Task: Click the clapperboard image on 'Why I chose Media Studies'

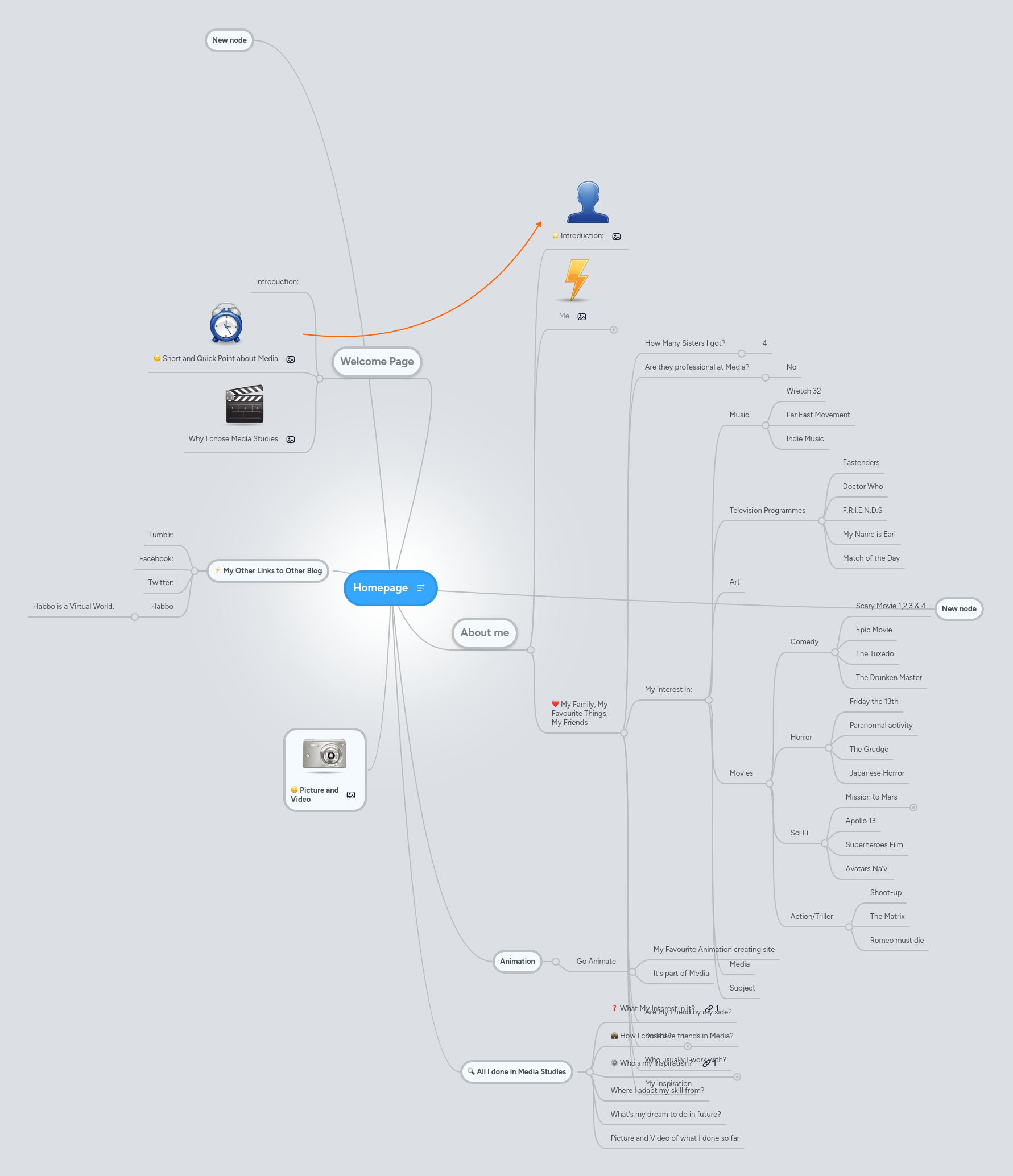Action: pos(245,405)
